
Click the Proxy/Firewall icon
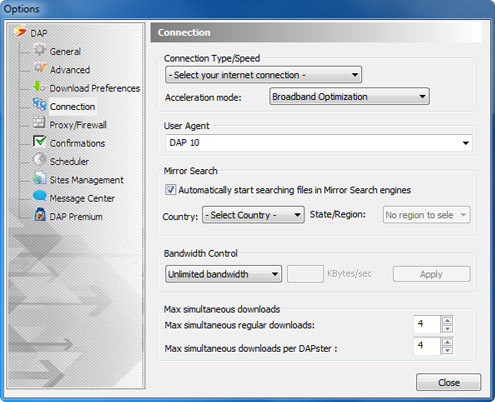click(39, 122)
